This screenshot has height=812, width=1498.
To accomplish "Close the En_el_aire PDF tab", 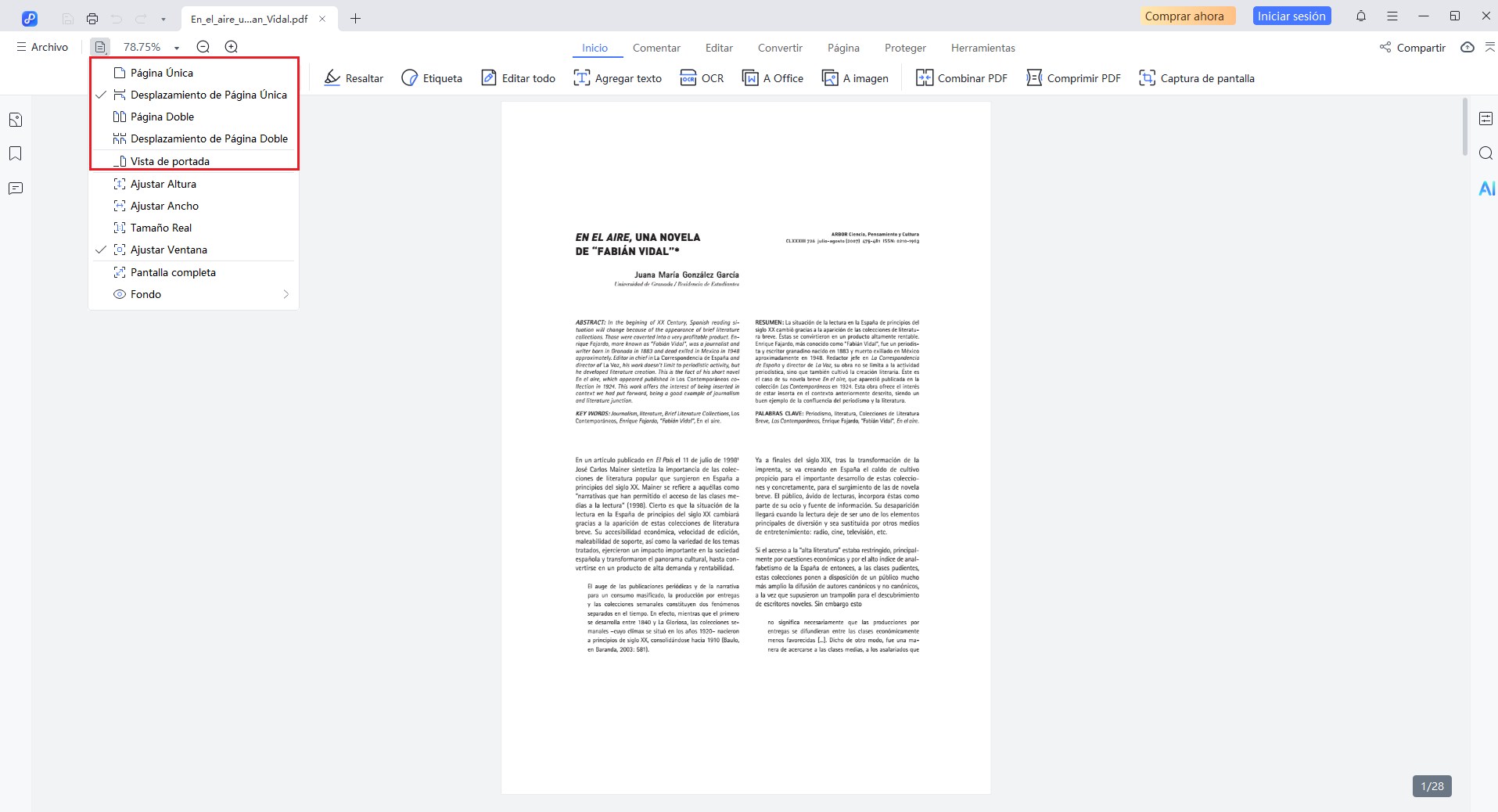I will tap(322, 19).
